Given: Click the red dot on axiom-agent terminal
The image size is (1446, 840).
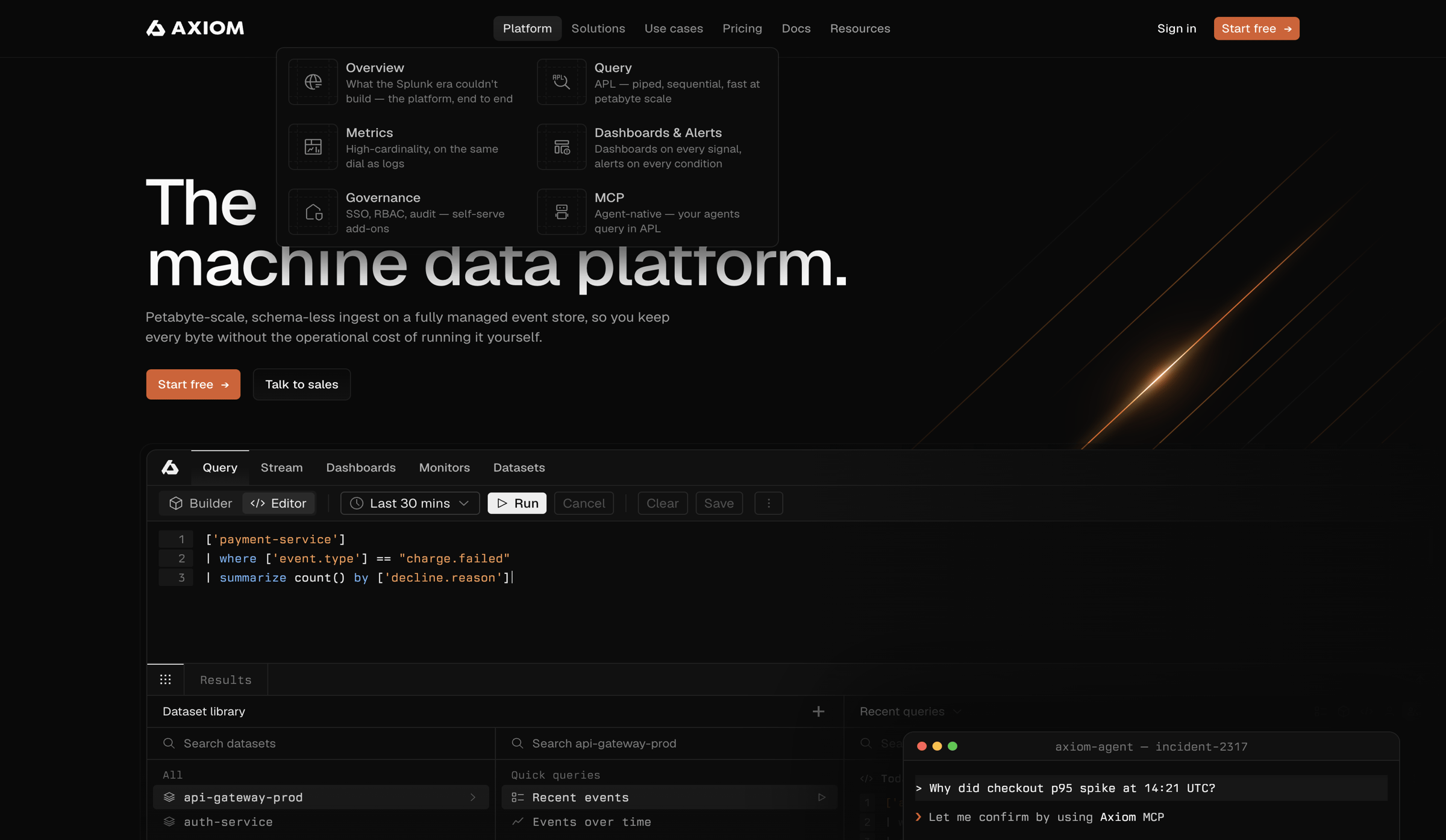Looking at the screenshot, I should (x=921, y=747).
